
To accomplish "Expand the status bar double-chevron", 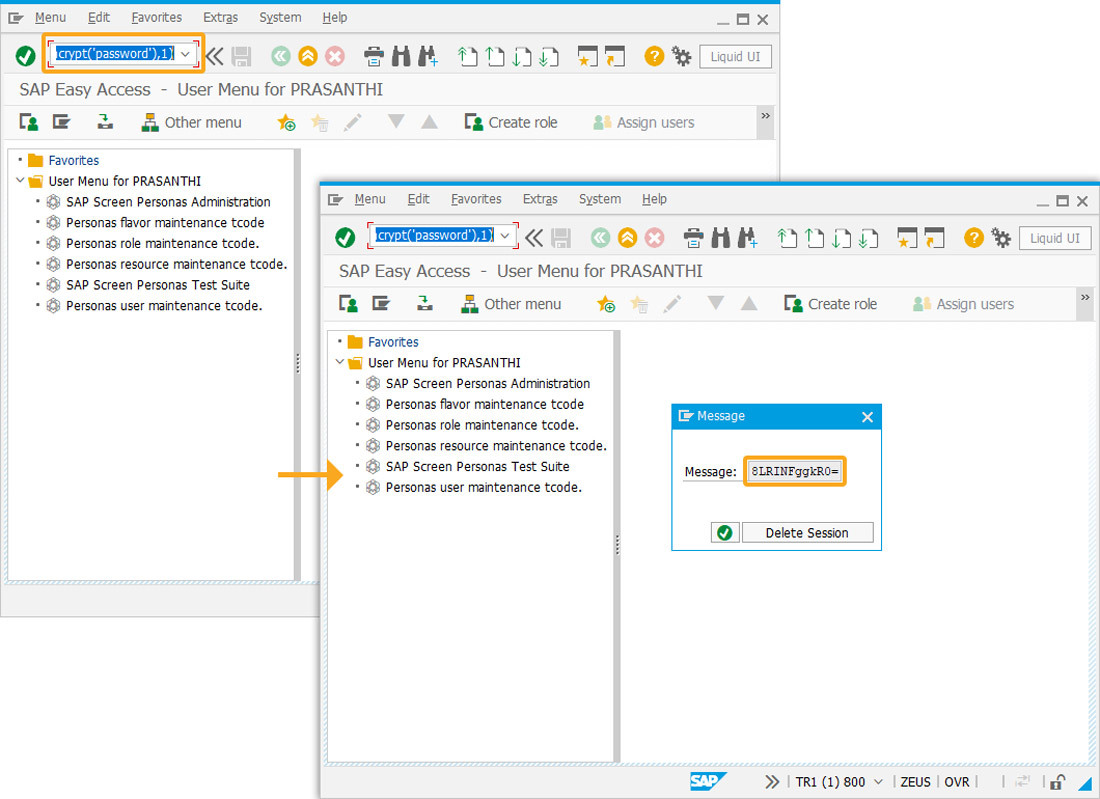I will click(x=772, y=781).
